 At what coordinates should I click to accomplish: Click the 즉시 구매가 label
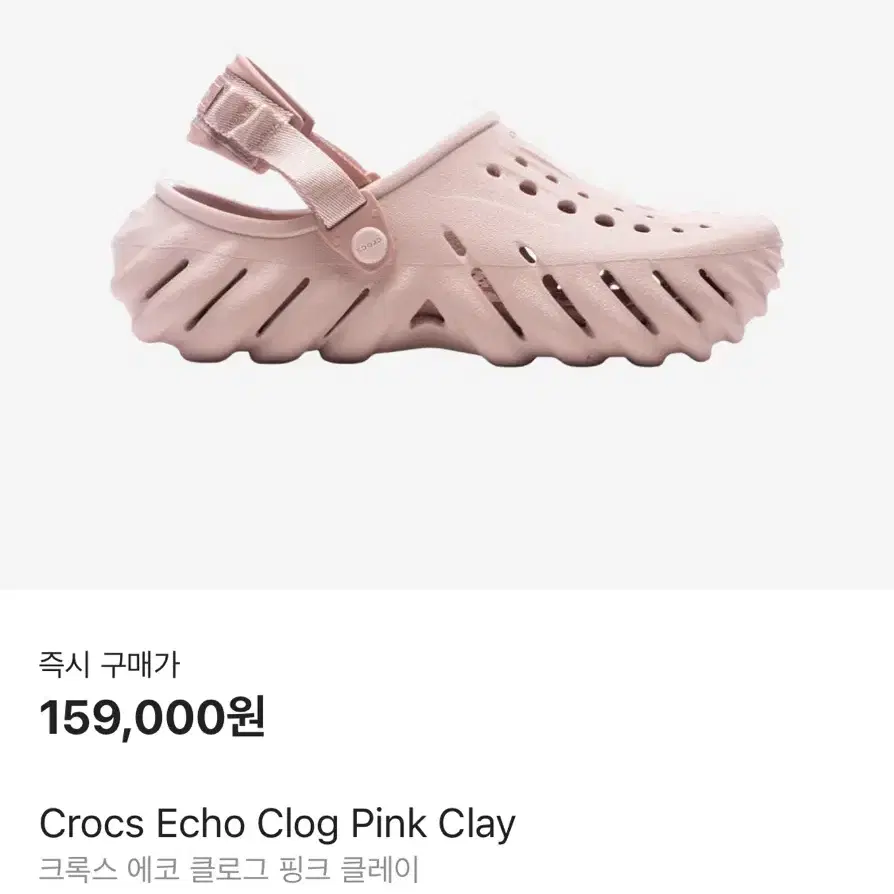(109, 665)
